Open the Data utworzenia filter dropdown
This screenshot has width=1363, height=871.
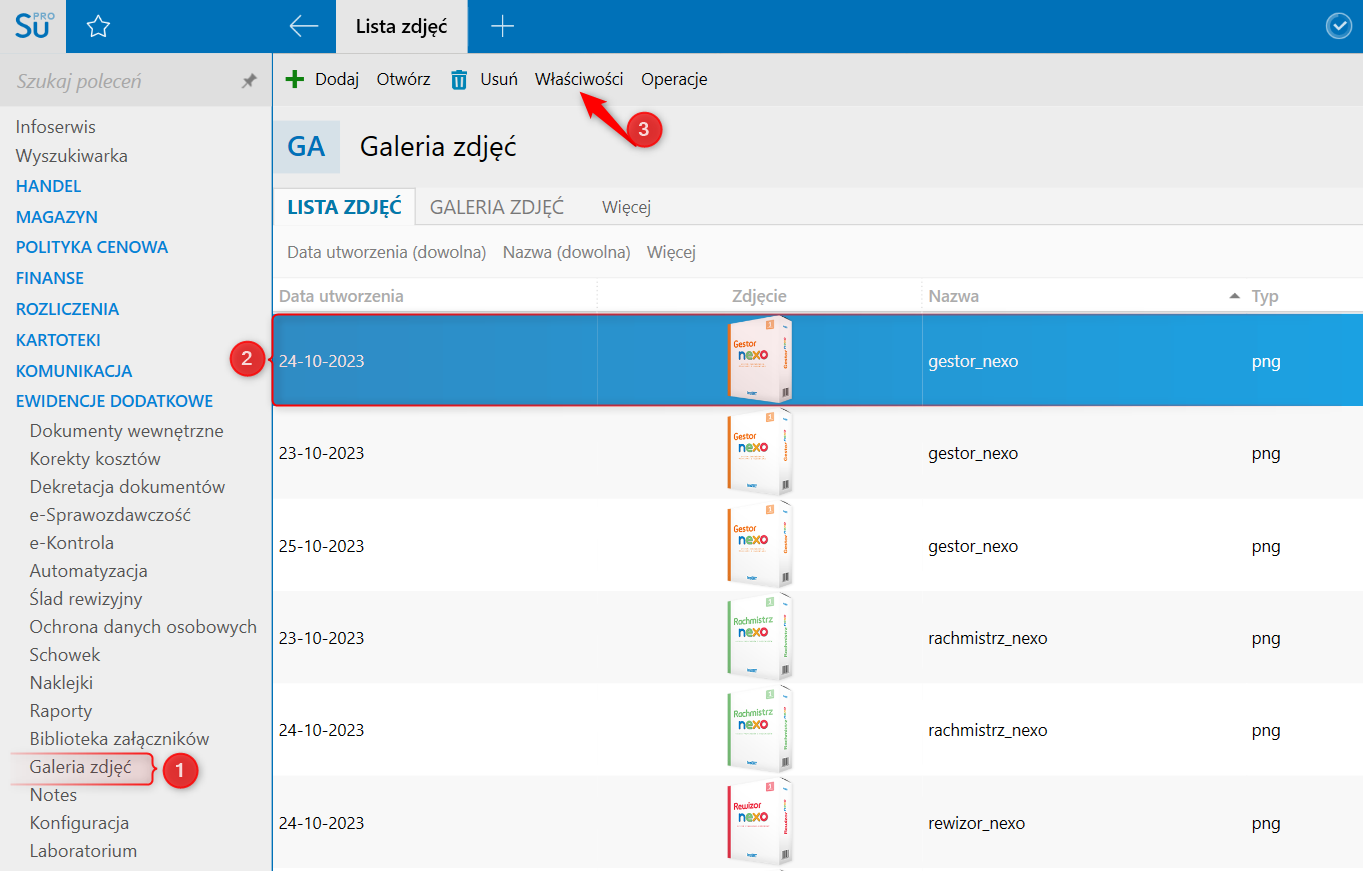tap(386, 252)
